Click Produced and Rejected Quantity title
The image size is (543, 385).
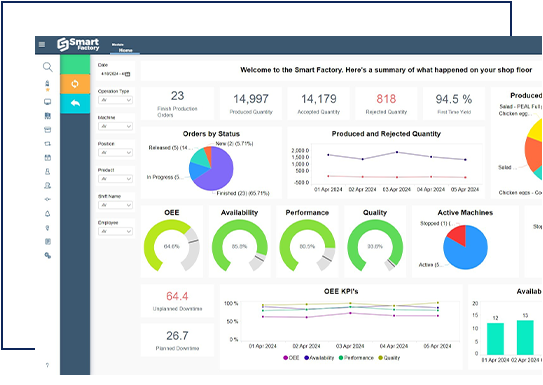tap(386, 134)
